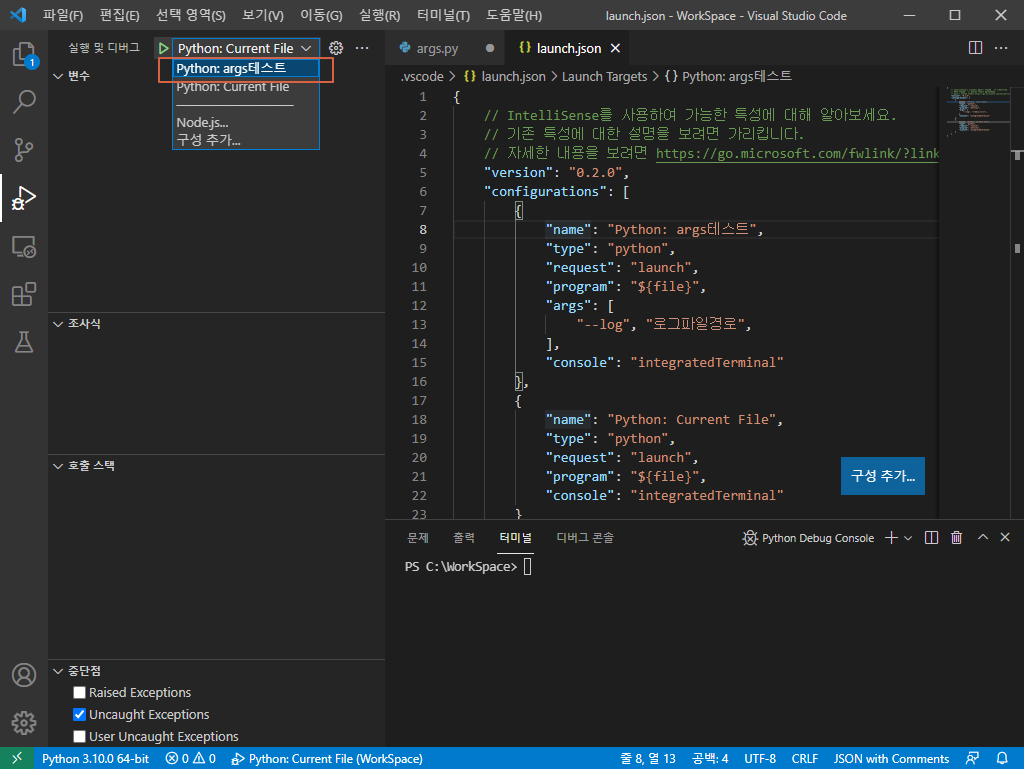Image resolution: width=1024 pixels, height=769 pixels.
Task: Enable User Uncaught Exceptions breakpoint
Action: [x=80, y=736]
